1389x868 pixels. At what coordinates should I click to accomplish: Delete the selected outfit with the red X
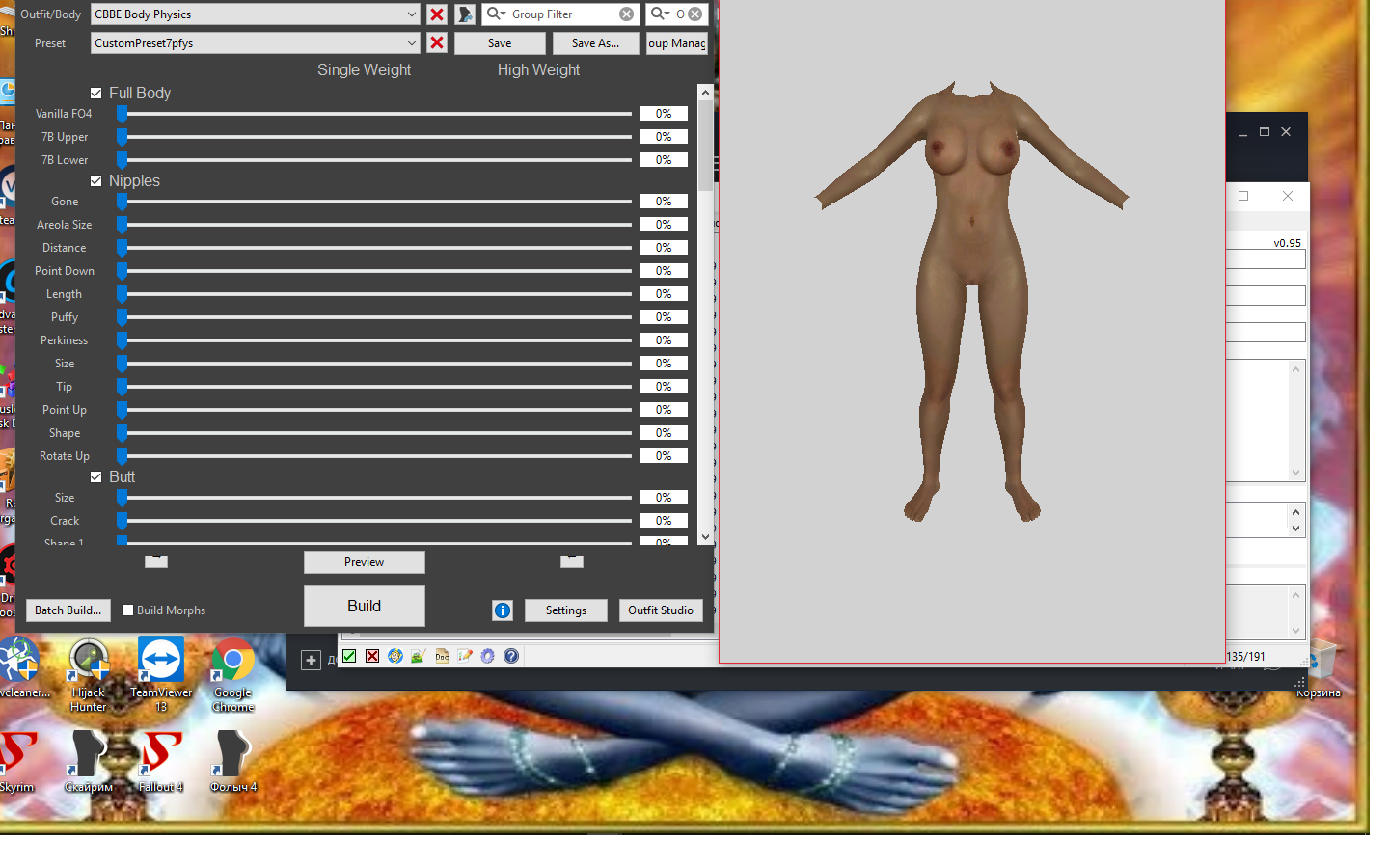[437, 14]
